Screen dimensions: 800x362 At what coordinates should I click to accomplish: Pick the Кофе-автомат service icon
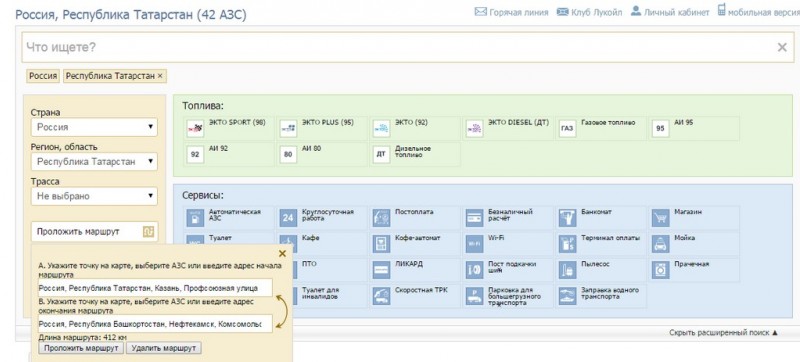click(381, 244)
